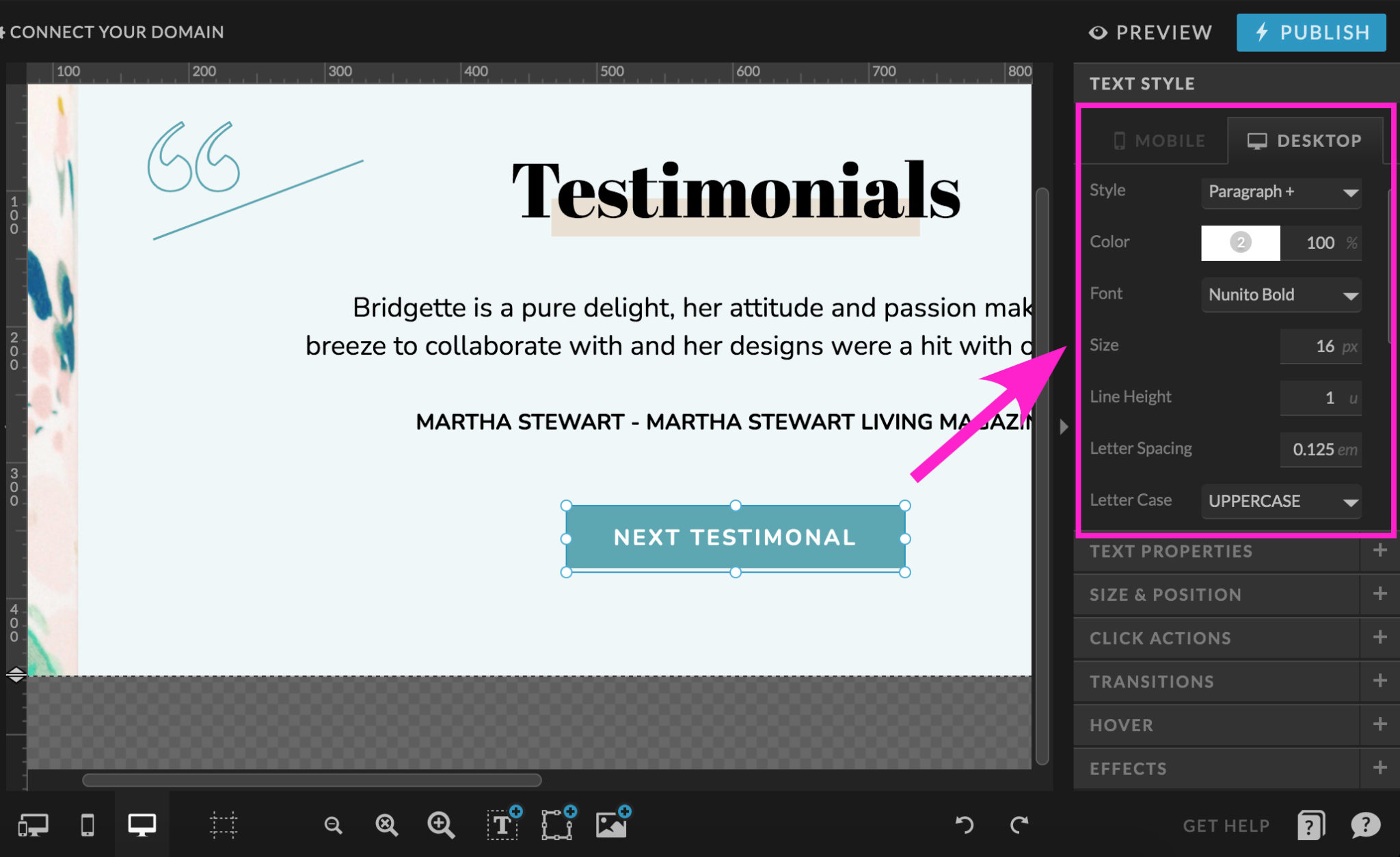Switch to desktop monitor view in bottom bar

[x=142, y=825]
